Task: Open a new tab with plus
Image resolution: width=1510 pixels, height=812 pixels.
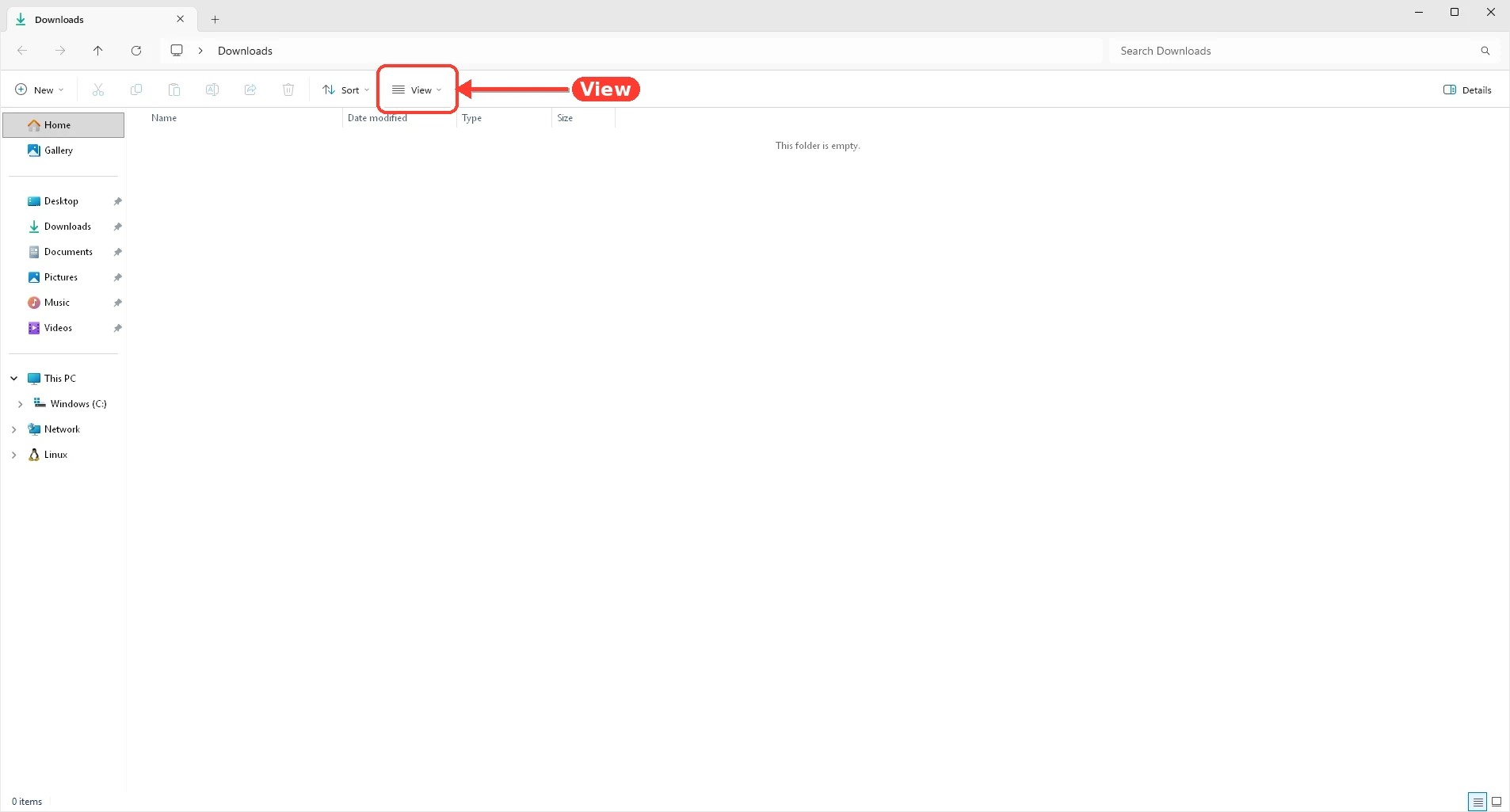Action: click(x=215, y=20)
